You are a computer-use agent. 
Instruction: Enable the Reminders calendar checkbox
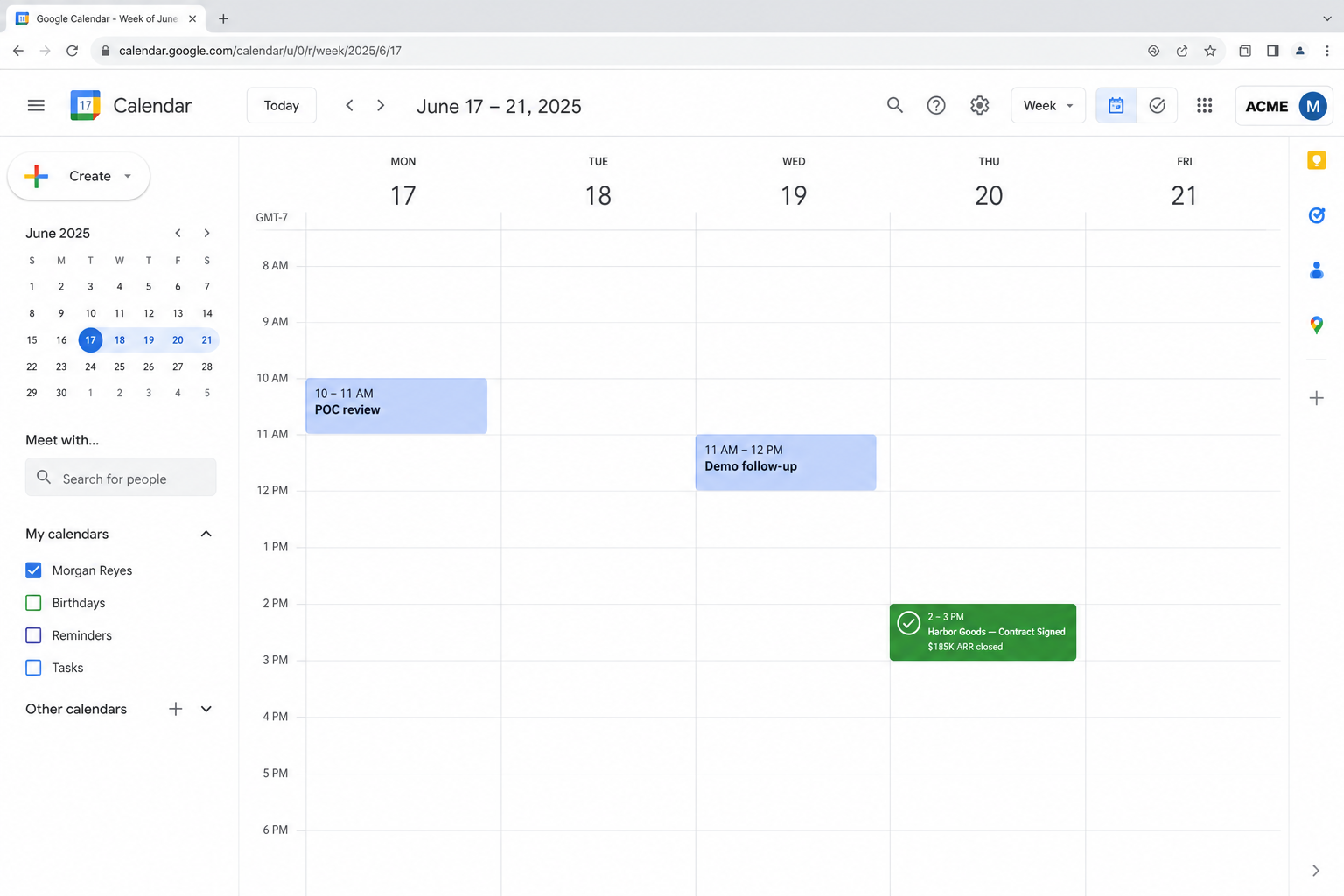tap(33, 635)
